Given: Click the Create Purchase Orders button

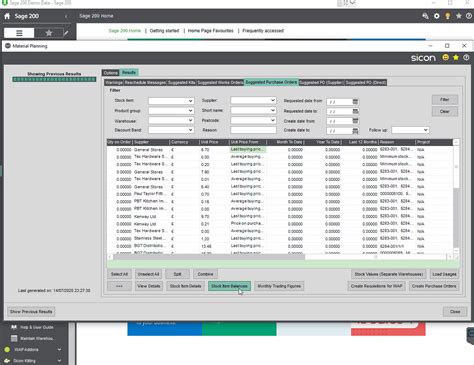Looking at the screenshot, I should click(434, 286).
